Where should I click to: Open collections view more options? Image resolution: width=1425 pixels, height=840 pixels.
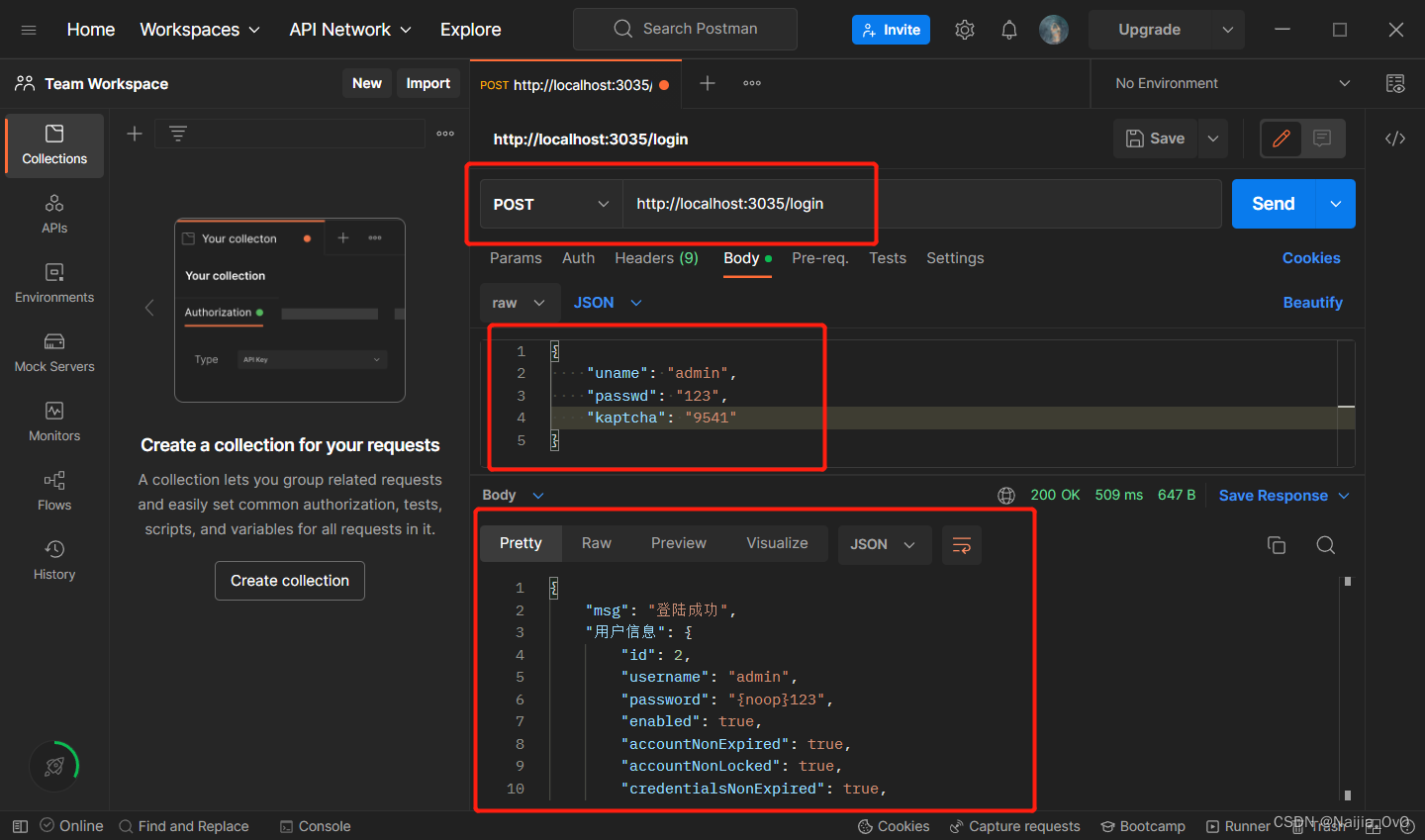(445, 134)
